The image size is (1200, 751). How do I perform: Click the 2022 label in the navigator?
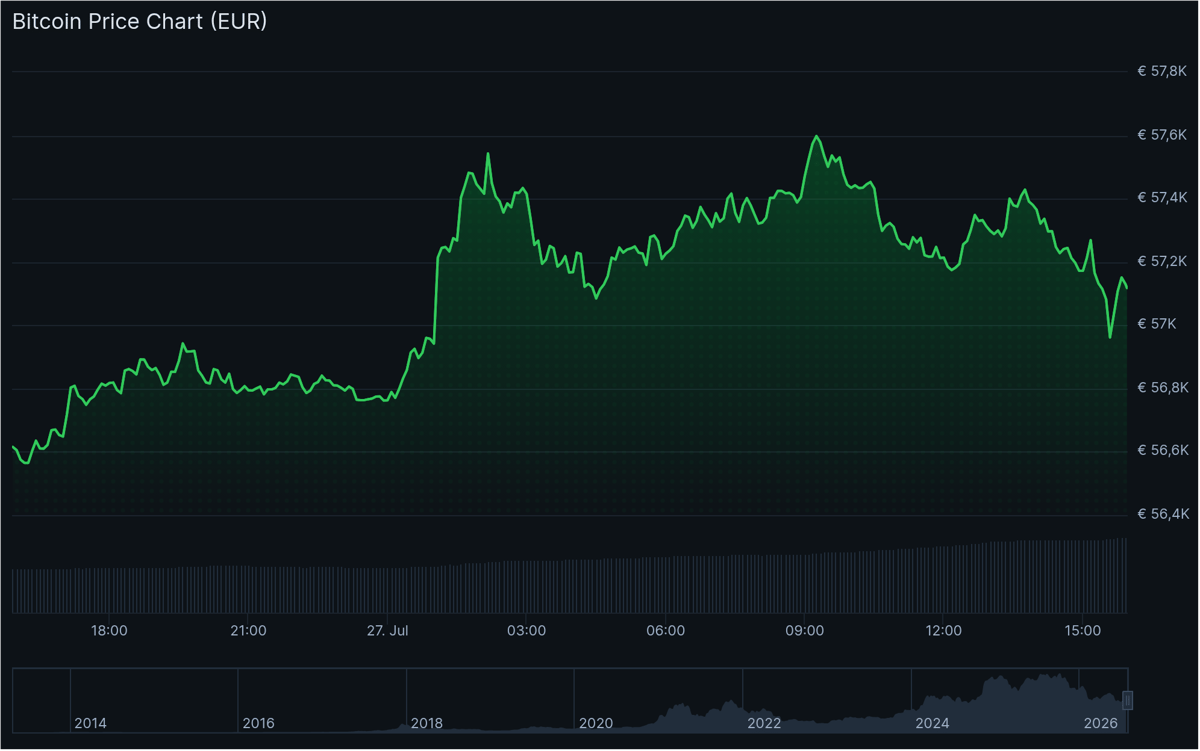[764, 723]
